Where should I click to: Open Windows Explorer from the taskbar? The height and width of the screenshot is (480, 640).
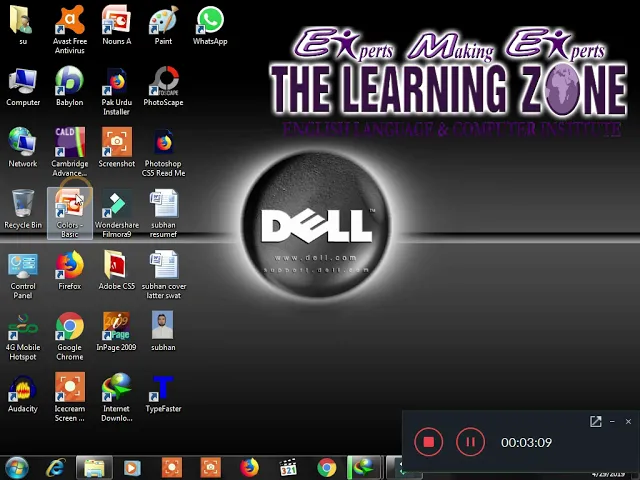tap(94, 468)
